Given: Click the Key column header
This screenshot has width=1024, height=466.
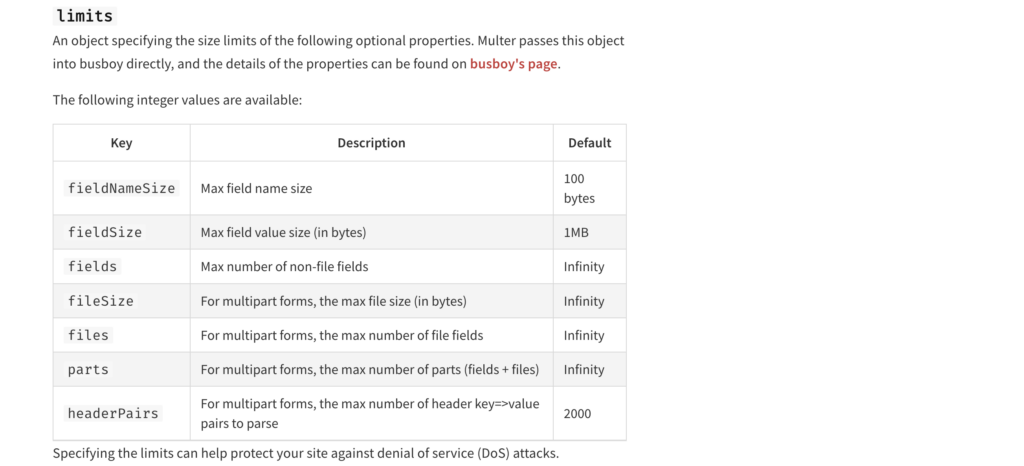Looking at the screenshot, I should tap(121, 143).
